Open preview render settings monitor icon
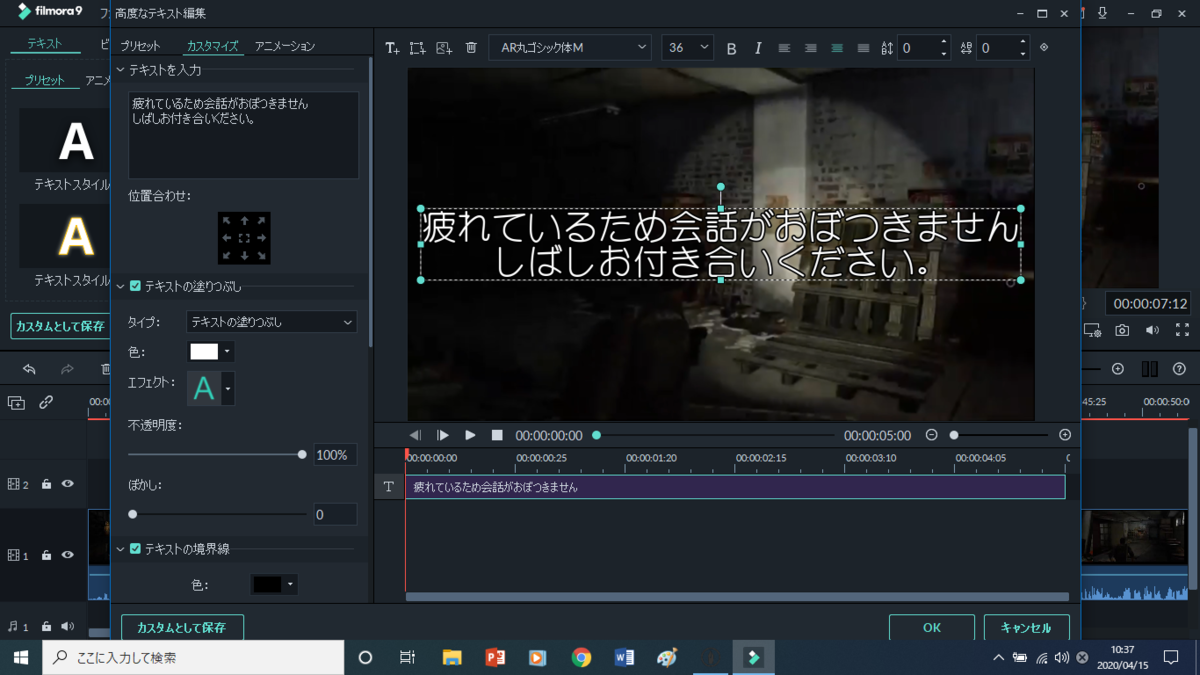This screenshot has width=1200, height=675. 1092,330
